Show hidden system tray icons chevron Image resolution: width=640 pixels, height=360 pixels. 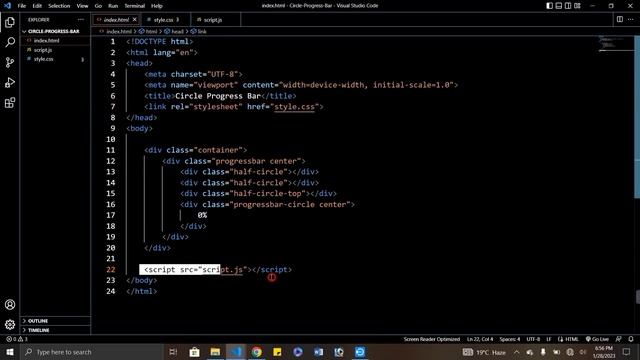pos(517,352)
